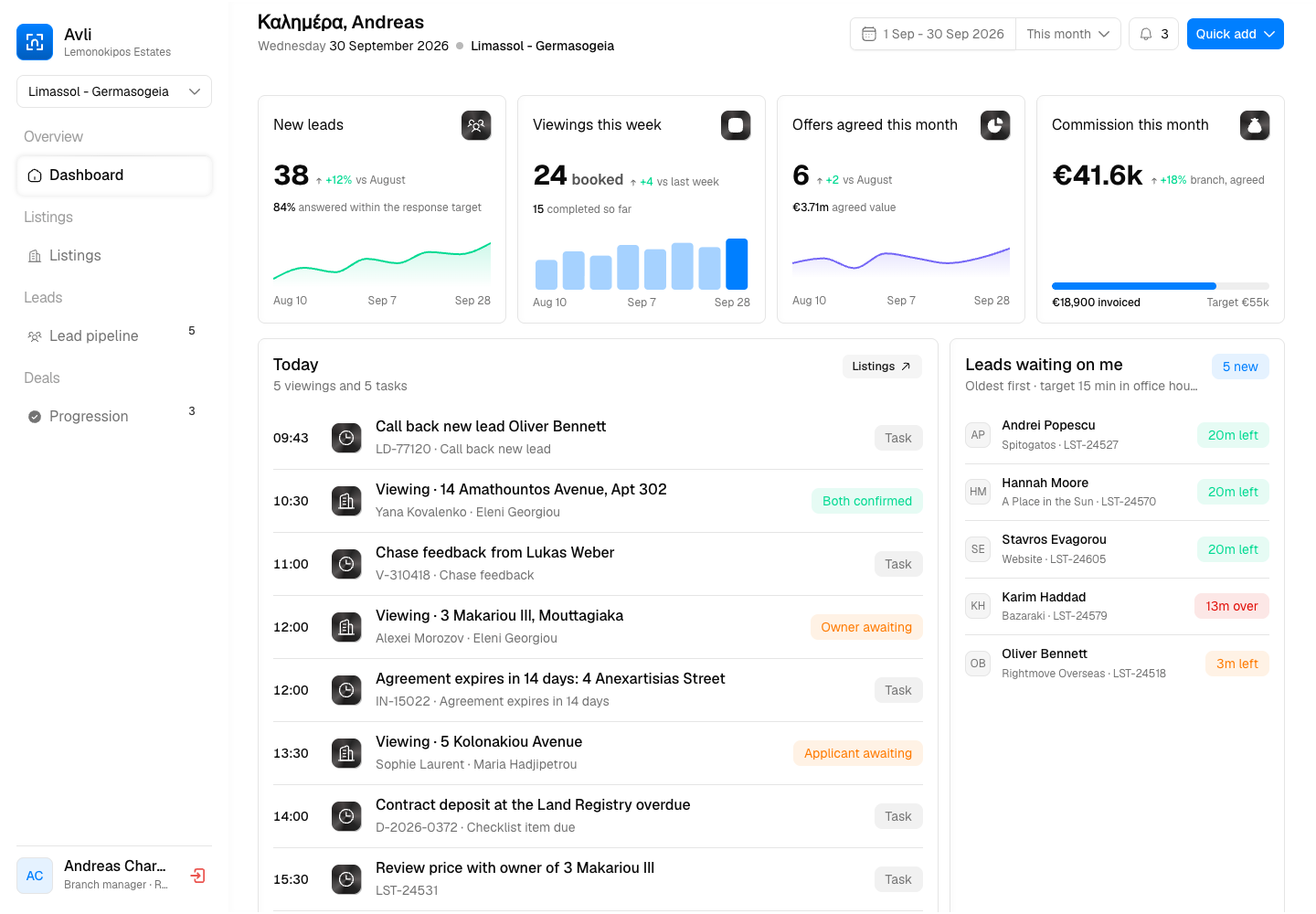Click the 5 new leads badge
1316x914 pixels.
pyautogui.click(x=1240, y=367)
